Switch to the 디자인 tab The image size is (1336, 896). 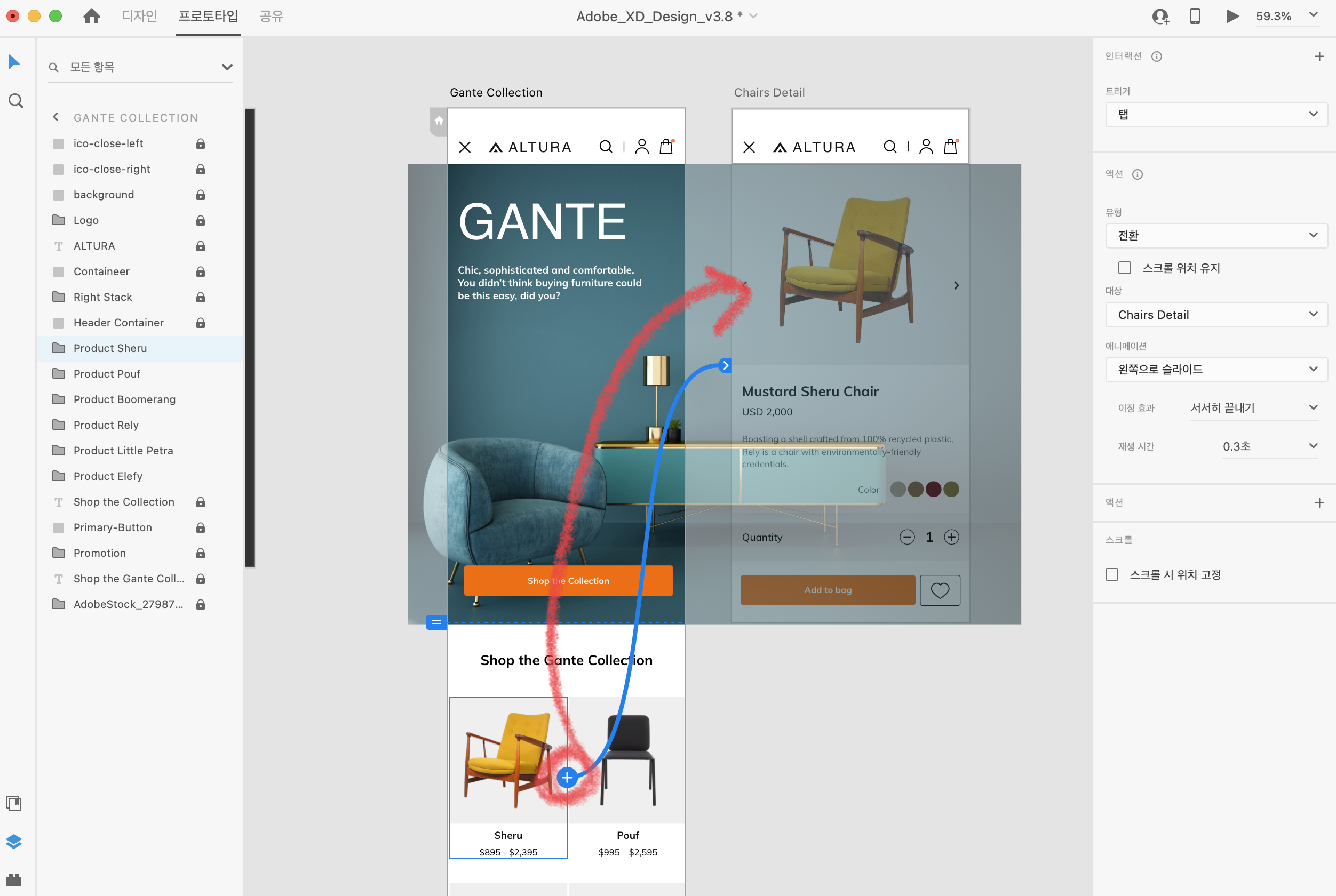coord(139,16)
